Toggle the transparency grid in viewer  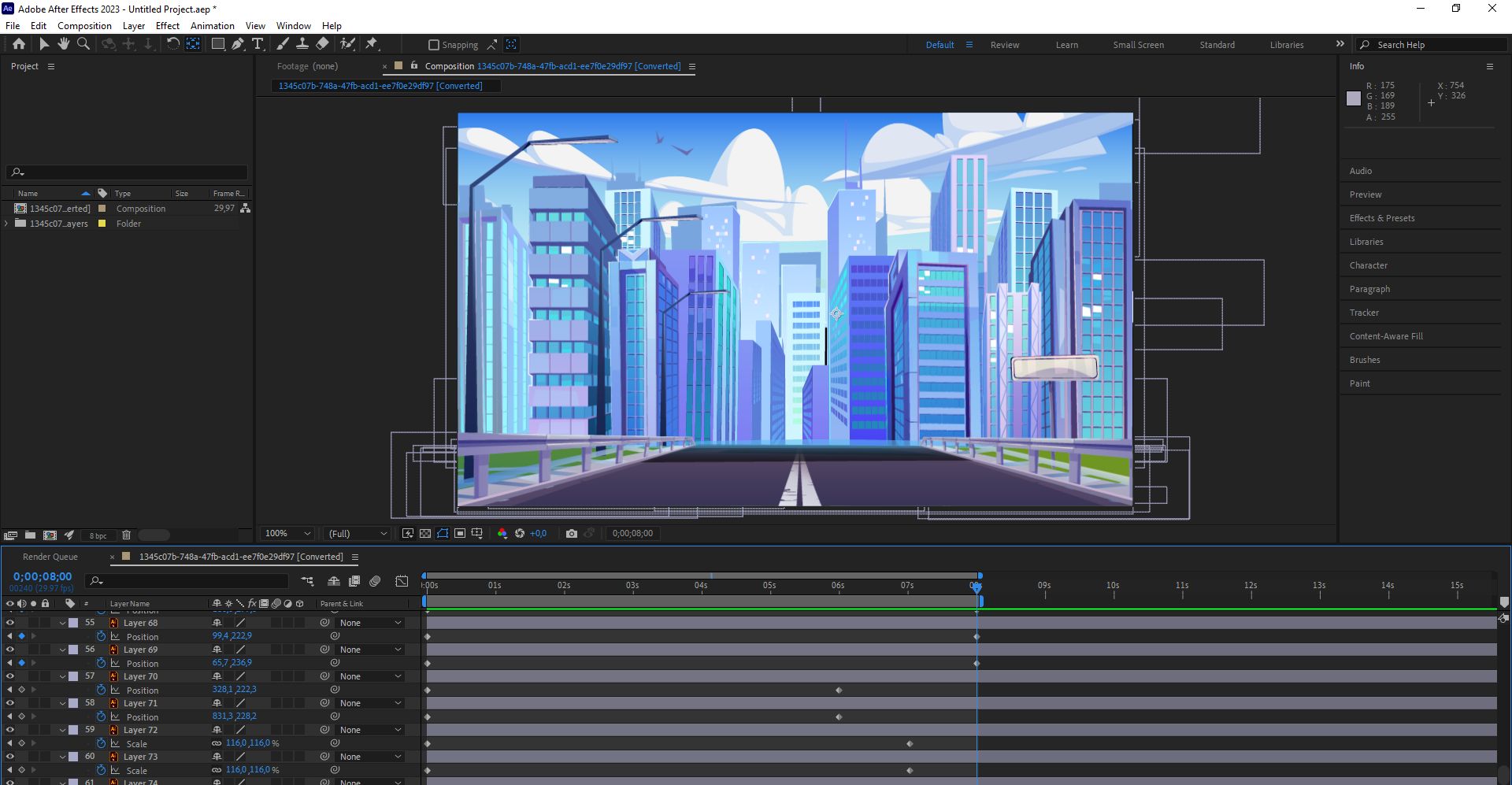click(x=425, y=533)
